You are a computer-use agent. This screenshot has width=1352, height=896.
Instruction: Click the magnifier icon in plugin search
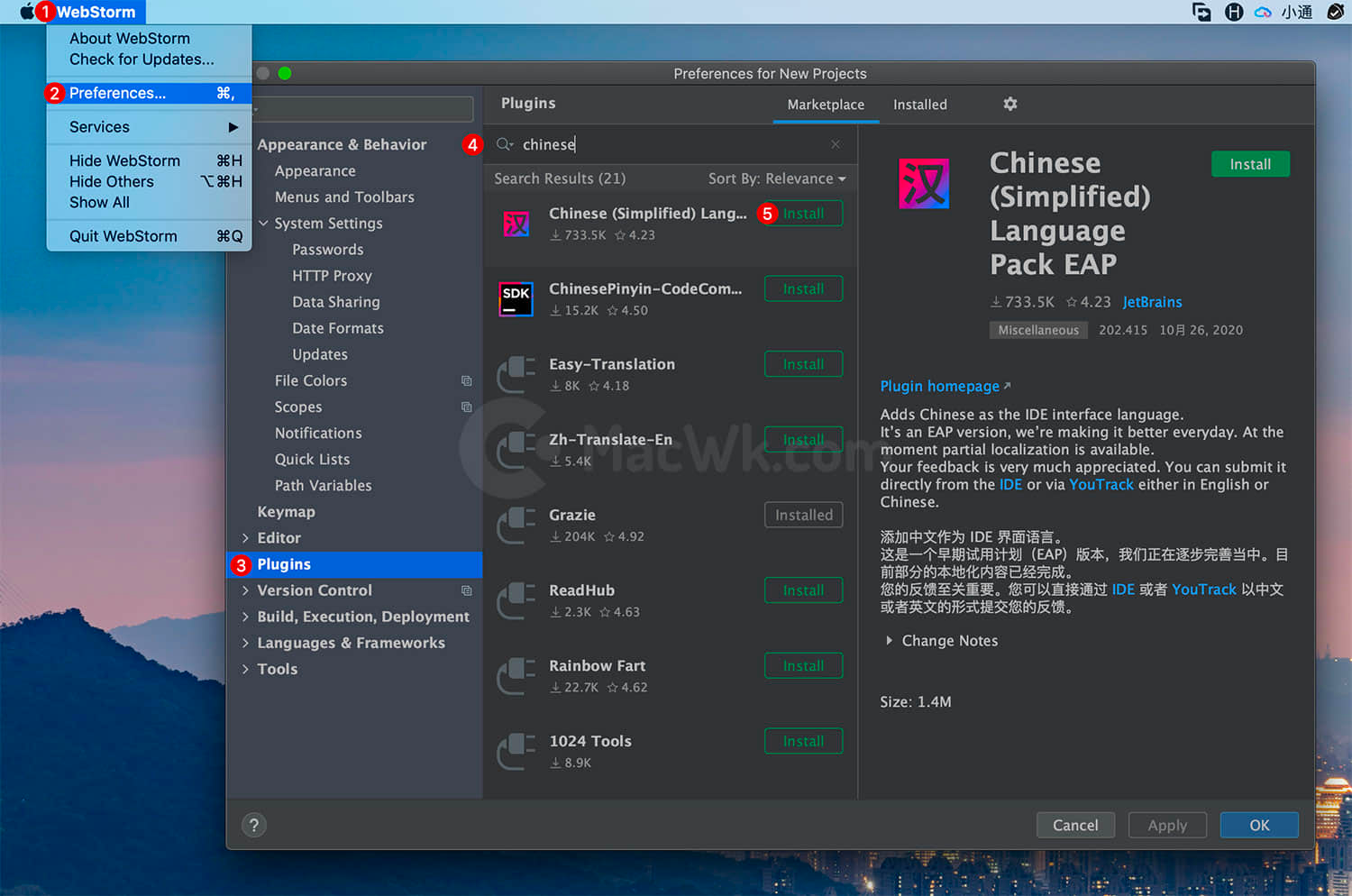coord(505,144)
